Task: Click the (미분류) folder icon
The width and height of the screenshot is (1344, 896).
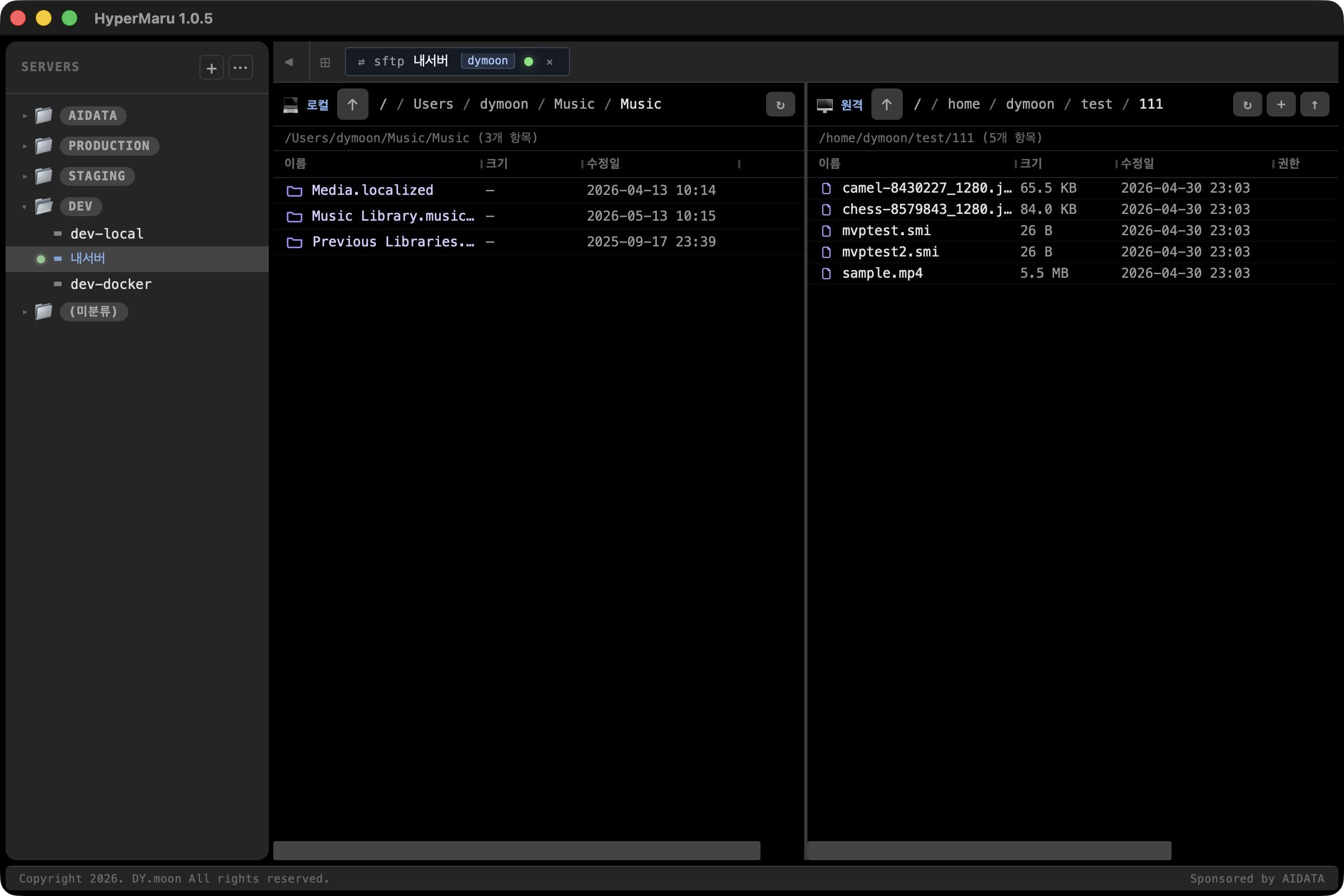Action: (44, 311)
